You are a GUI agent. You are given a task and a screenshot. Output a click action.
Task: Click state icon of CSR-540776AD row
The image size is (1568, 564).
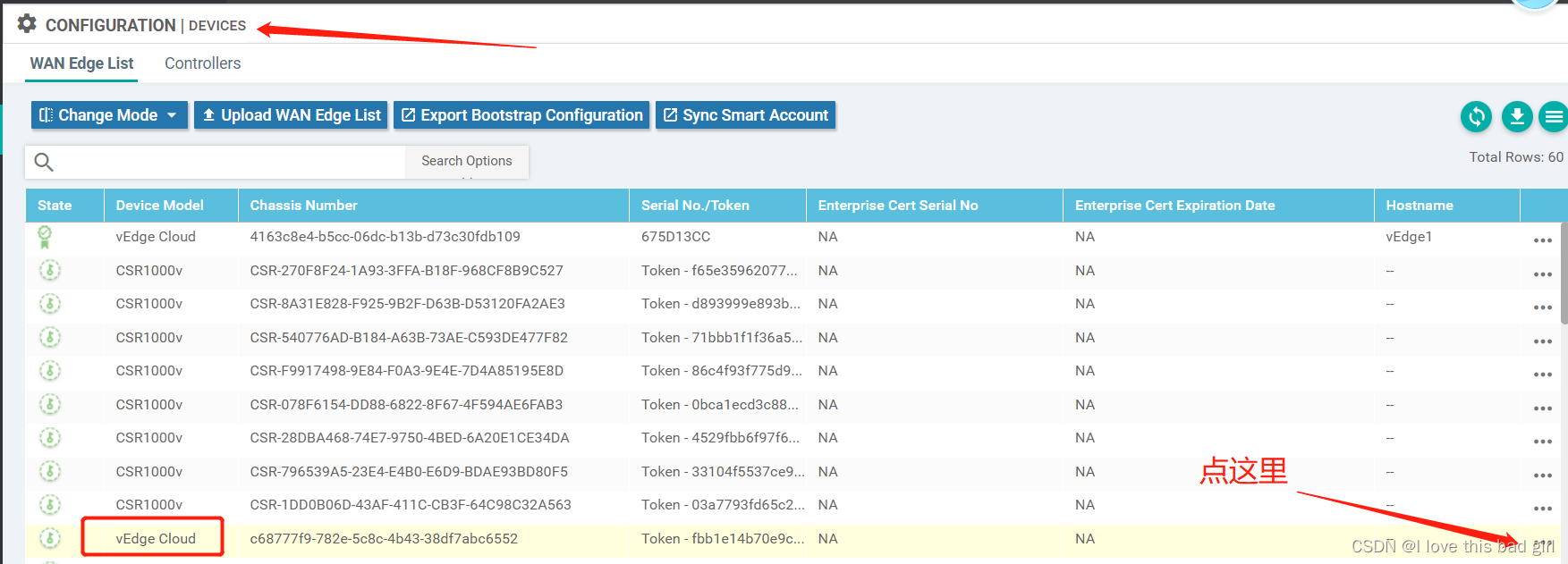[50, 337]
